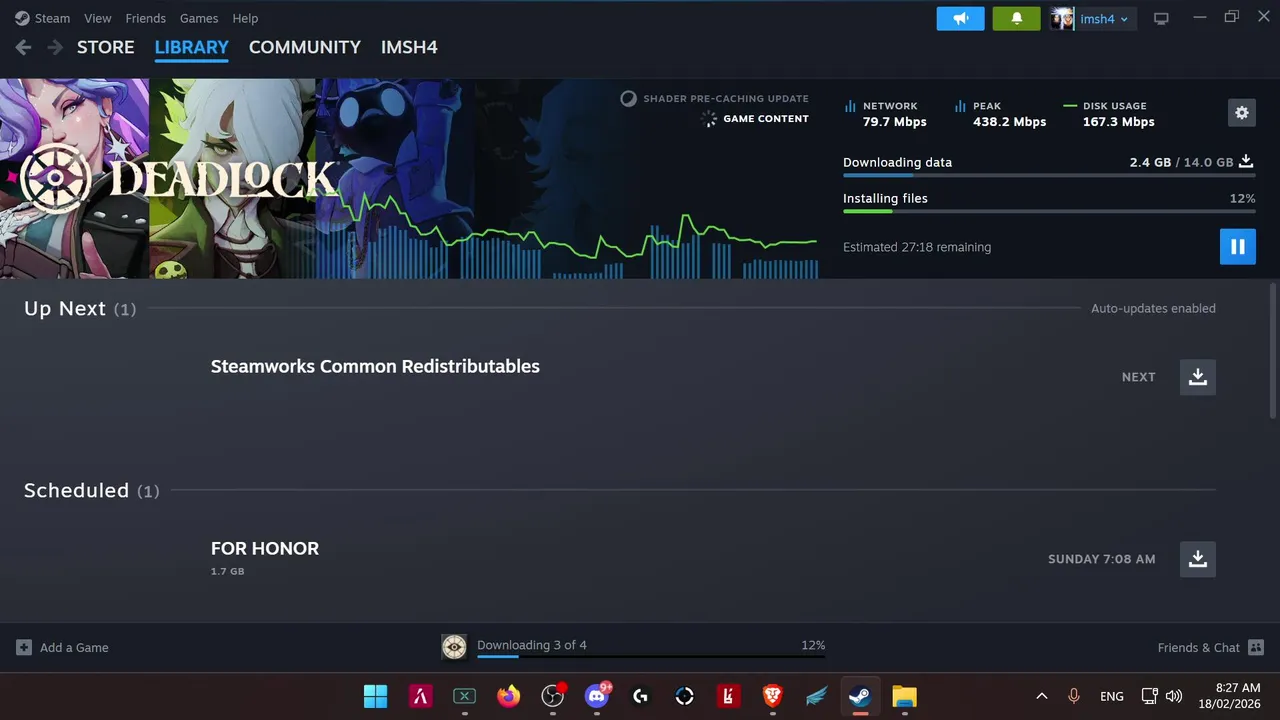Show hidden system tray icons

(1041, 696)
